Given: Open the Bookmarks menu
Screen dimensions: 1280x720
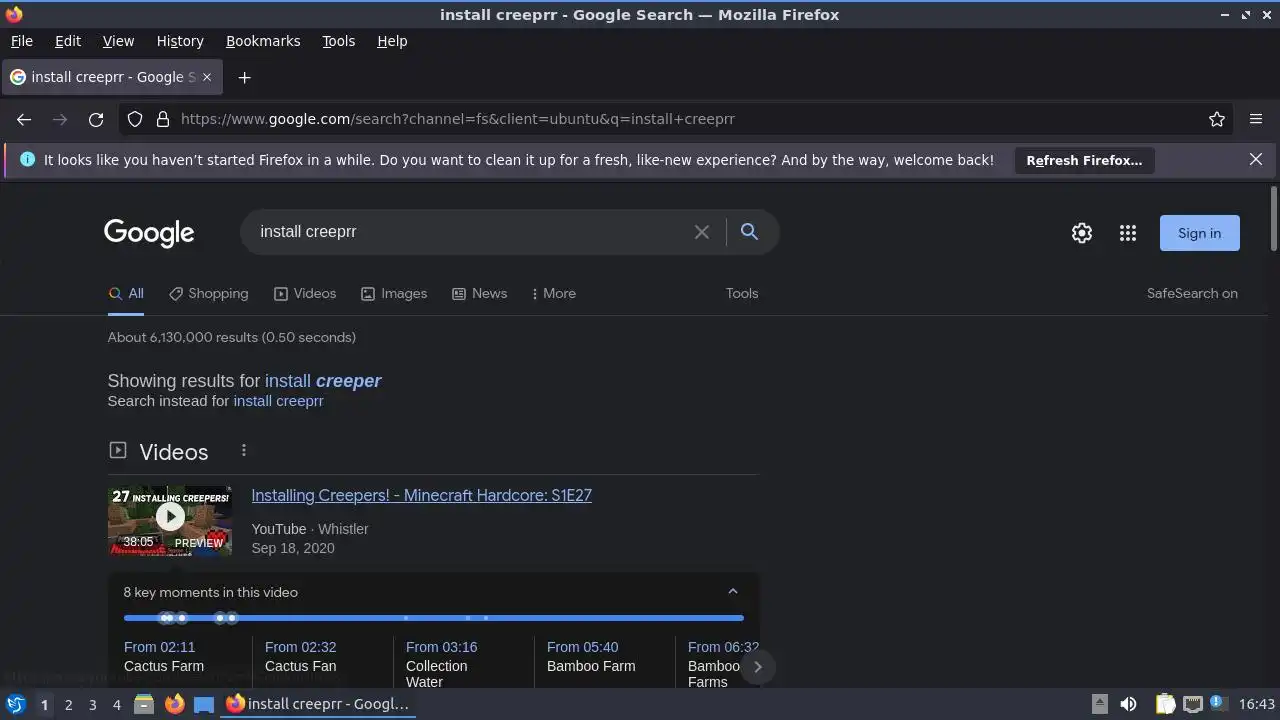Looking at the screenshot, I should (x=263, y=41).
